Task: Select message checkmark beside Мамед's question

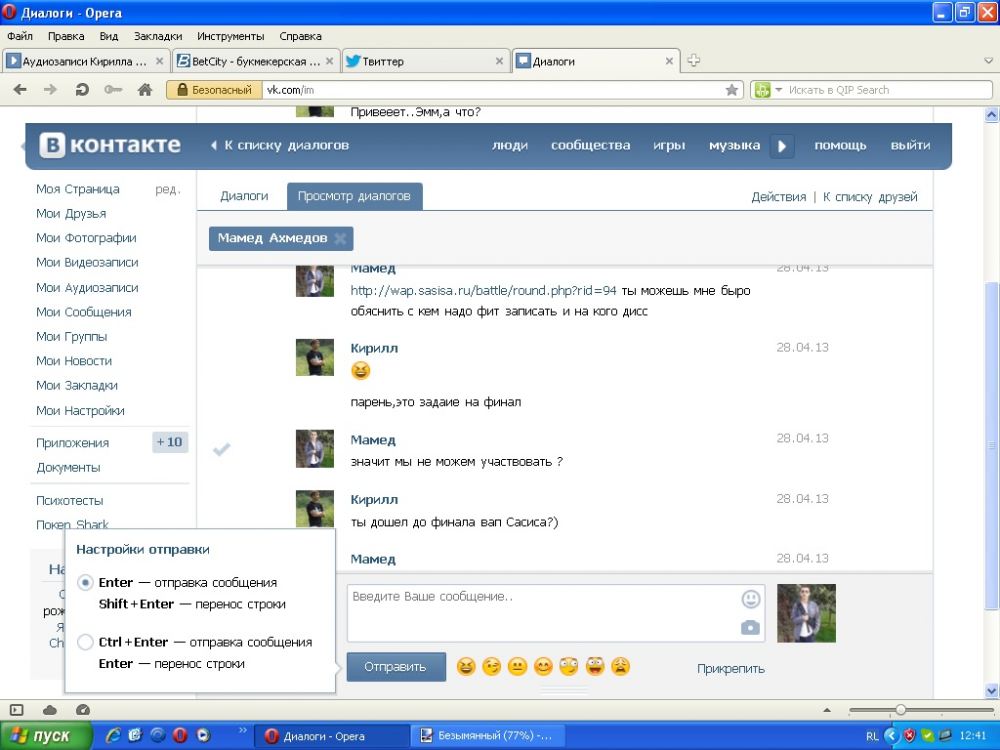Action: (x=221, y=450)
